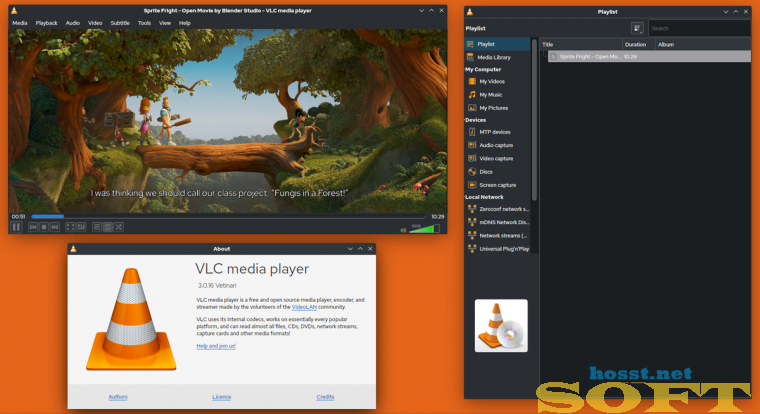The height and width of the screenshot is (414, 760).
Task: Toggle total/remaining time 10:29
Action: pos(438,217)
